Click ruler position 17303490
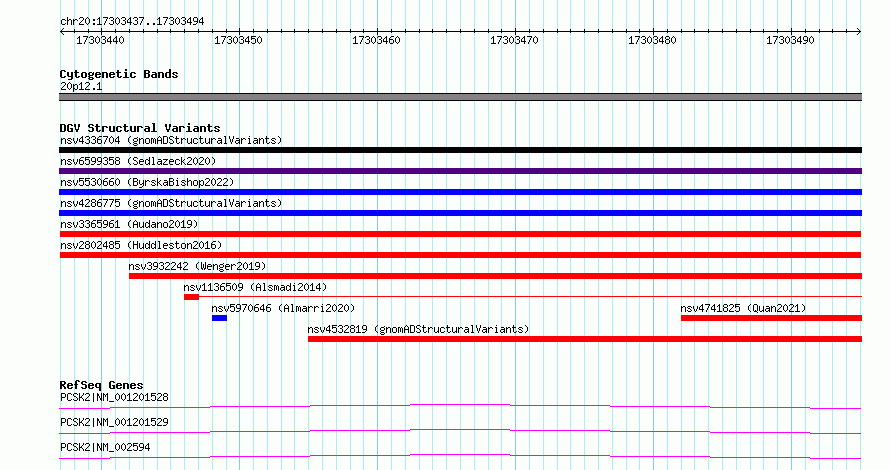Image resolution: width=890 pixels, height=470 pixels. (x=790, y=40)
